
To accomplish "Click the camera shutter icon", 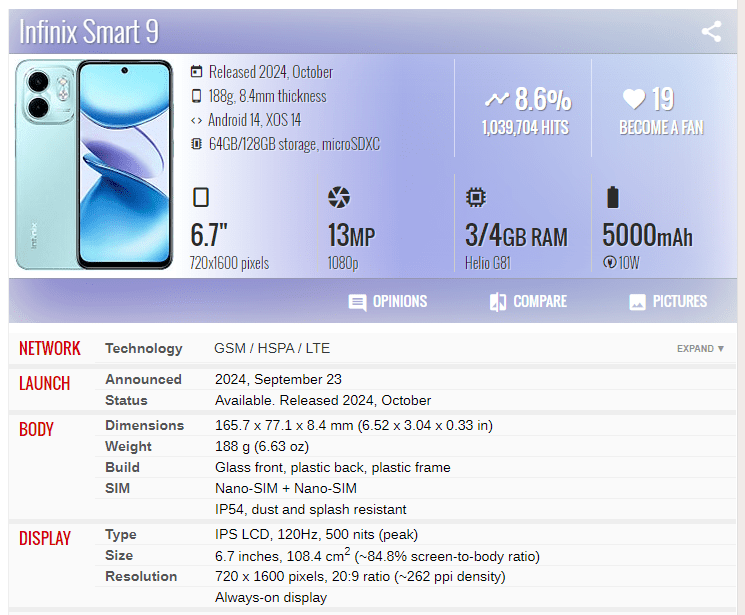I will tap(339, 197).
